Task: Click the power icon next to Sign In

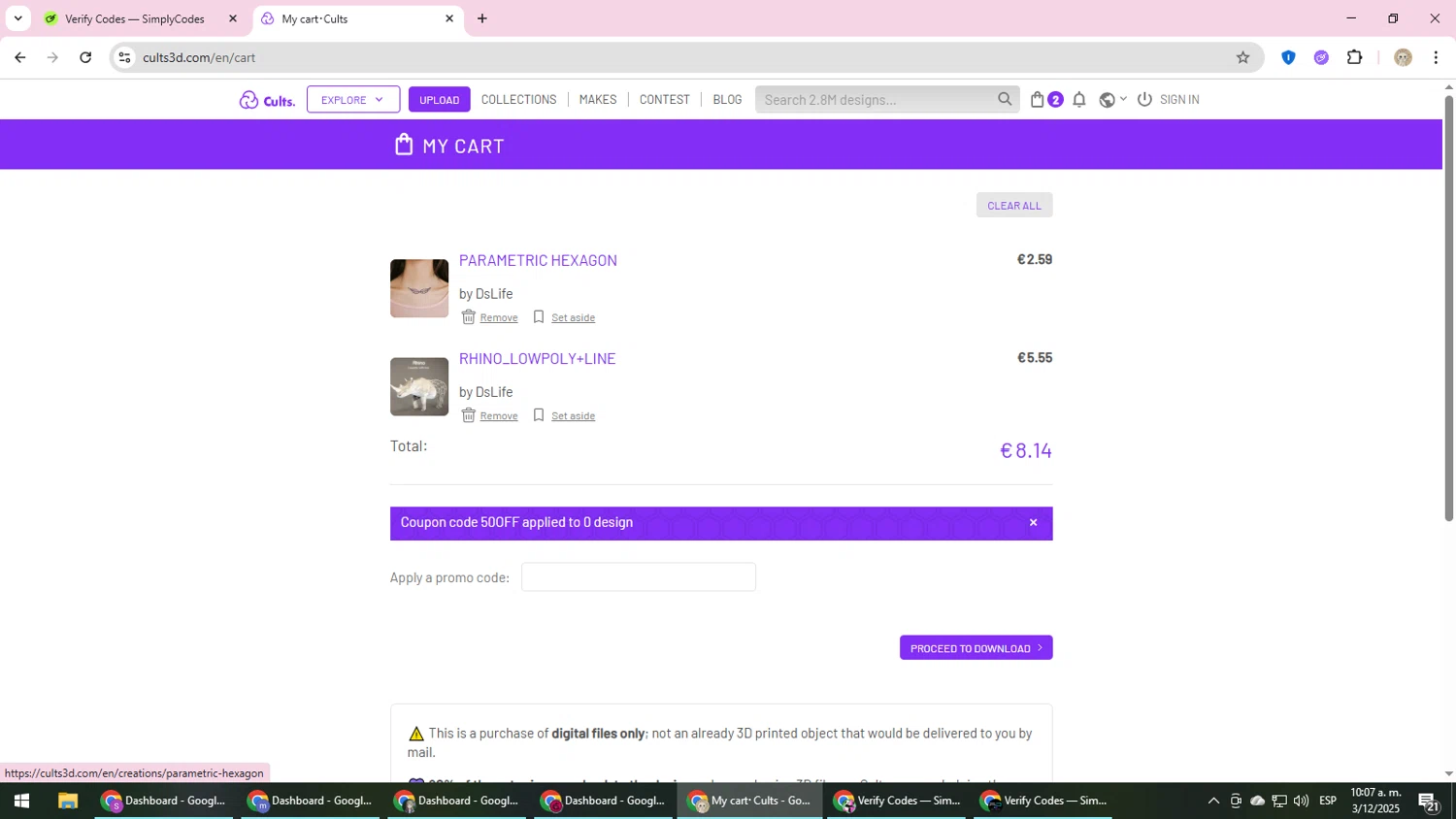Action: click(1144, 99)
